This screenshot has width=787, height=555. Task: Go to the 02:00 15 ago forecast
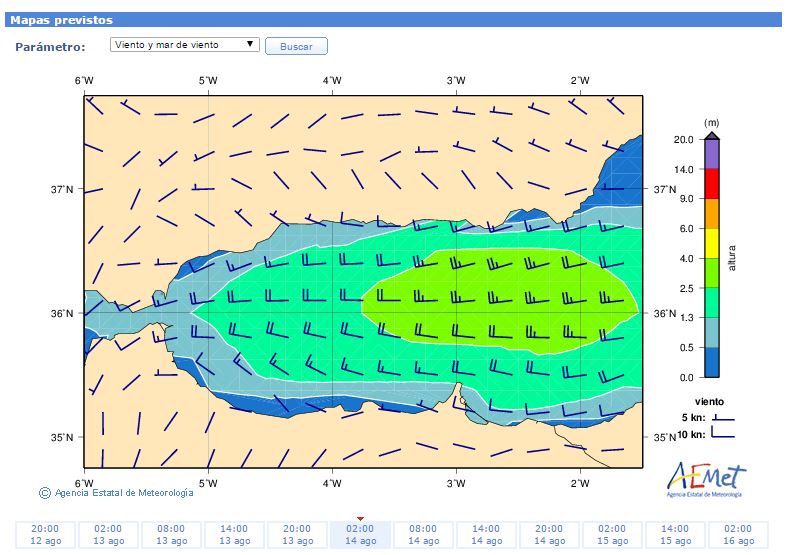[612, 535]
